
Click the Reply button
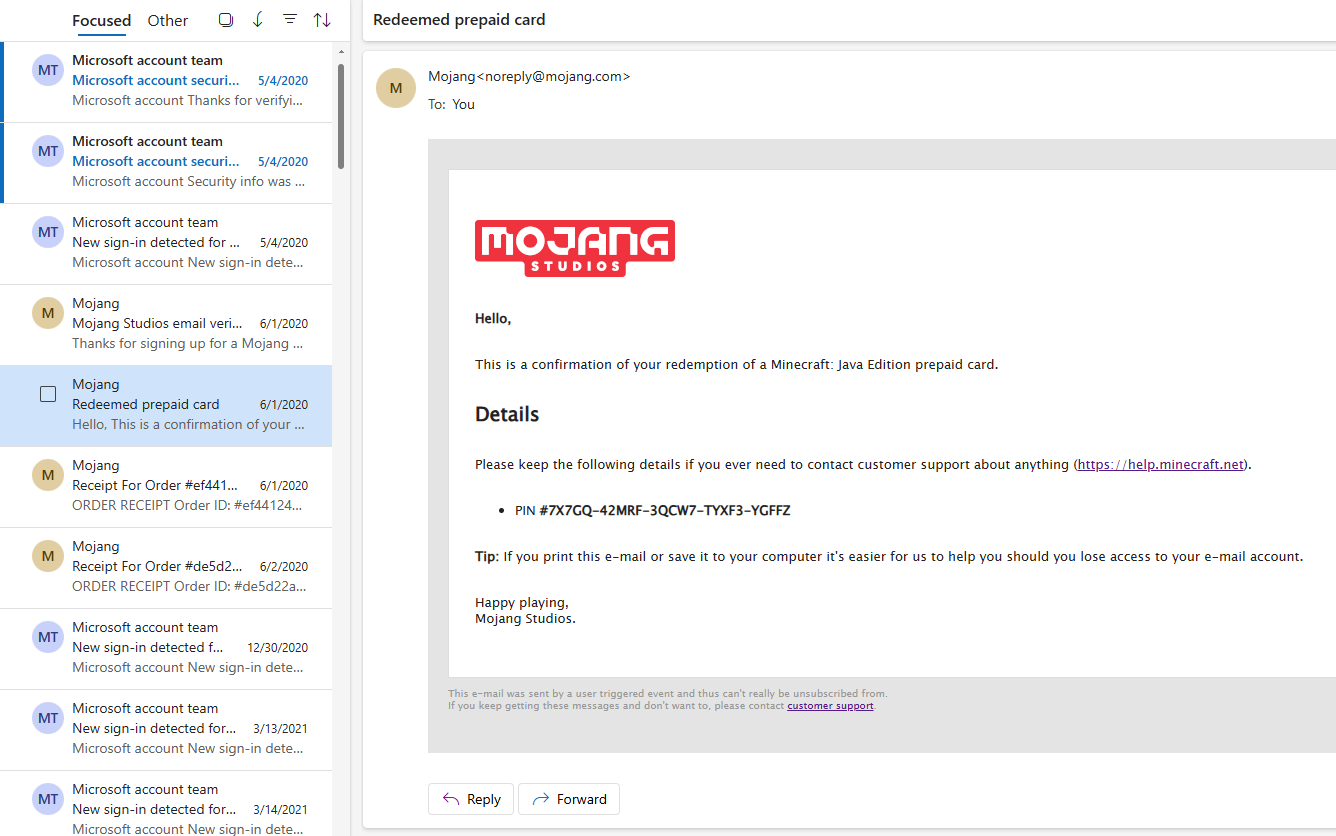pos(471,799)
